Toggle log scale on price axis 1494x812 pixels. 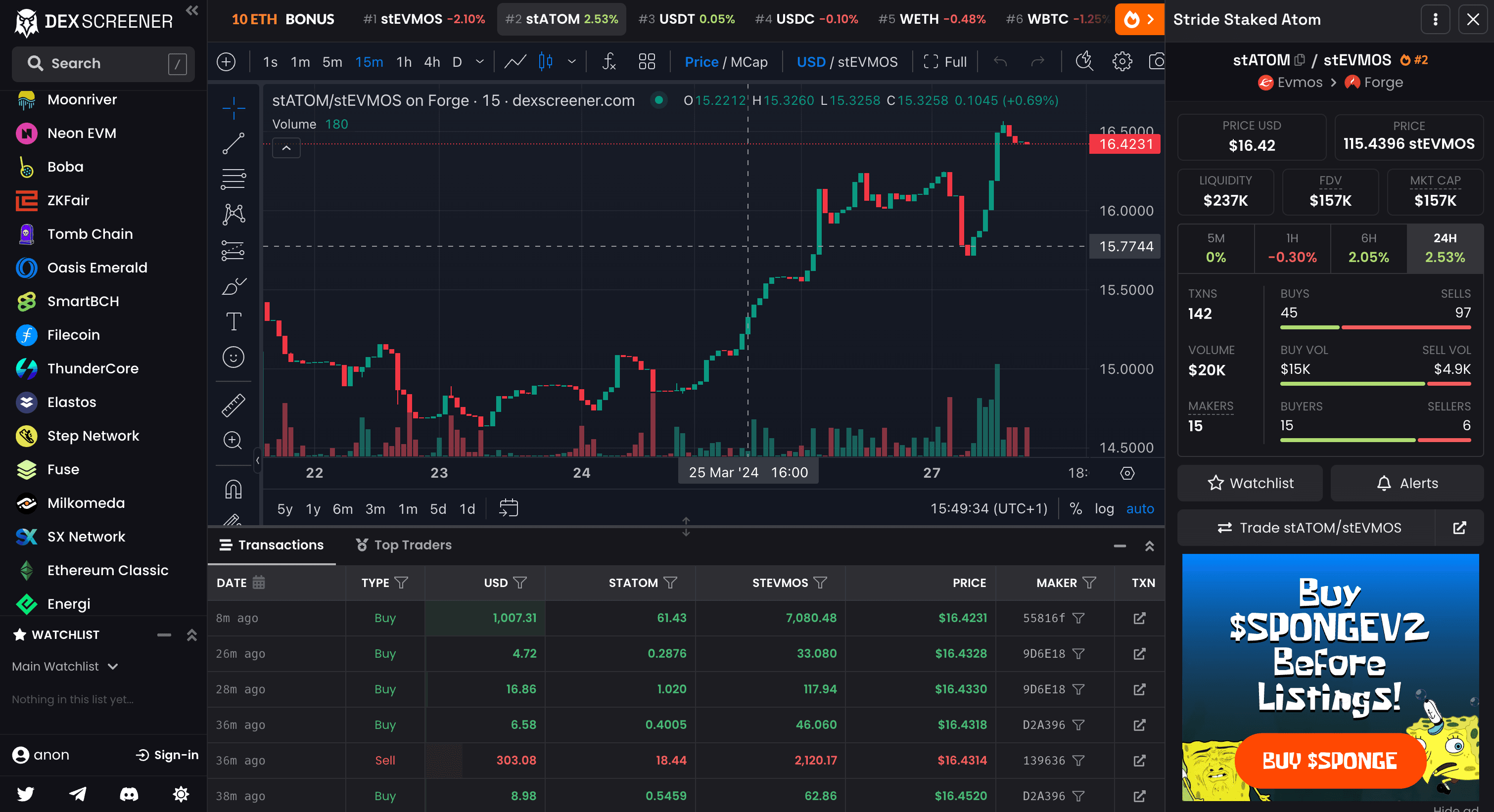(x=1104, y=509)
